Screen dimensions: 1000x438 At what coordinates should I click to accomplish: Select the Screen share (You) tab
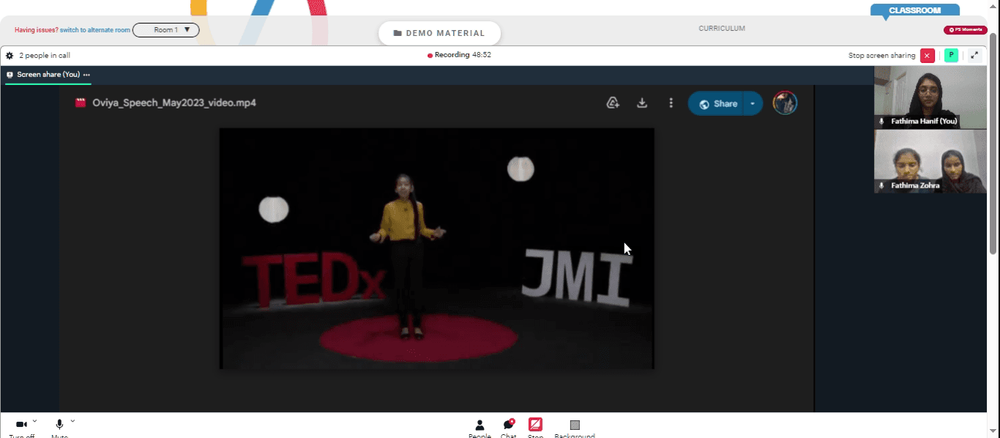point(48,75)
